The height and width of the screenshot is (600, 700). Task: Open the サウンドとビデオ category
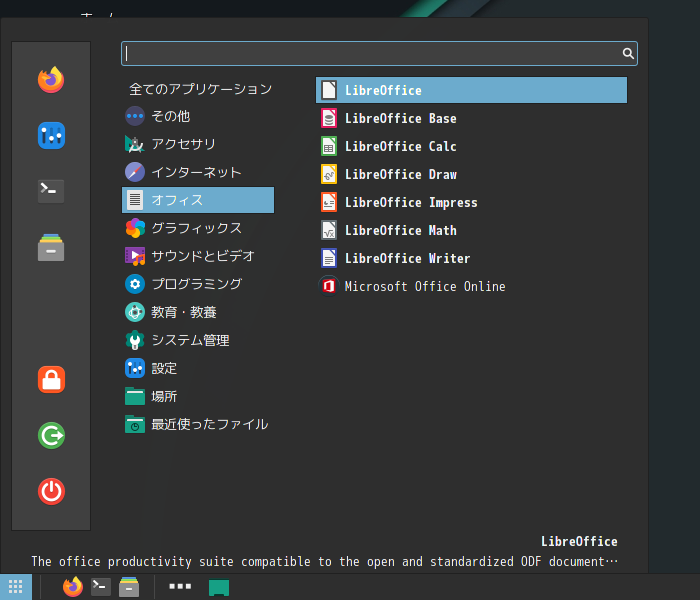click(198, 256)
